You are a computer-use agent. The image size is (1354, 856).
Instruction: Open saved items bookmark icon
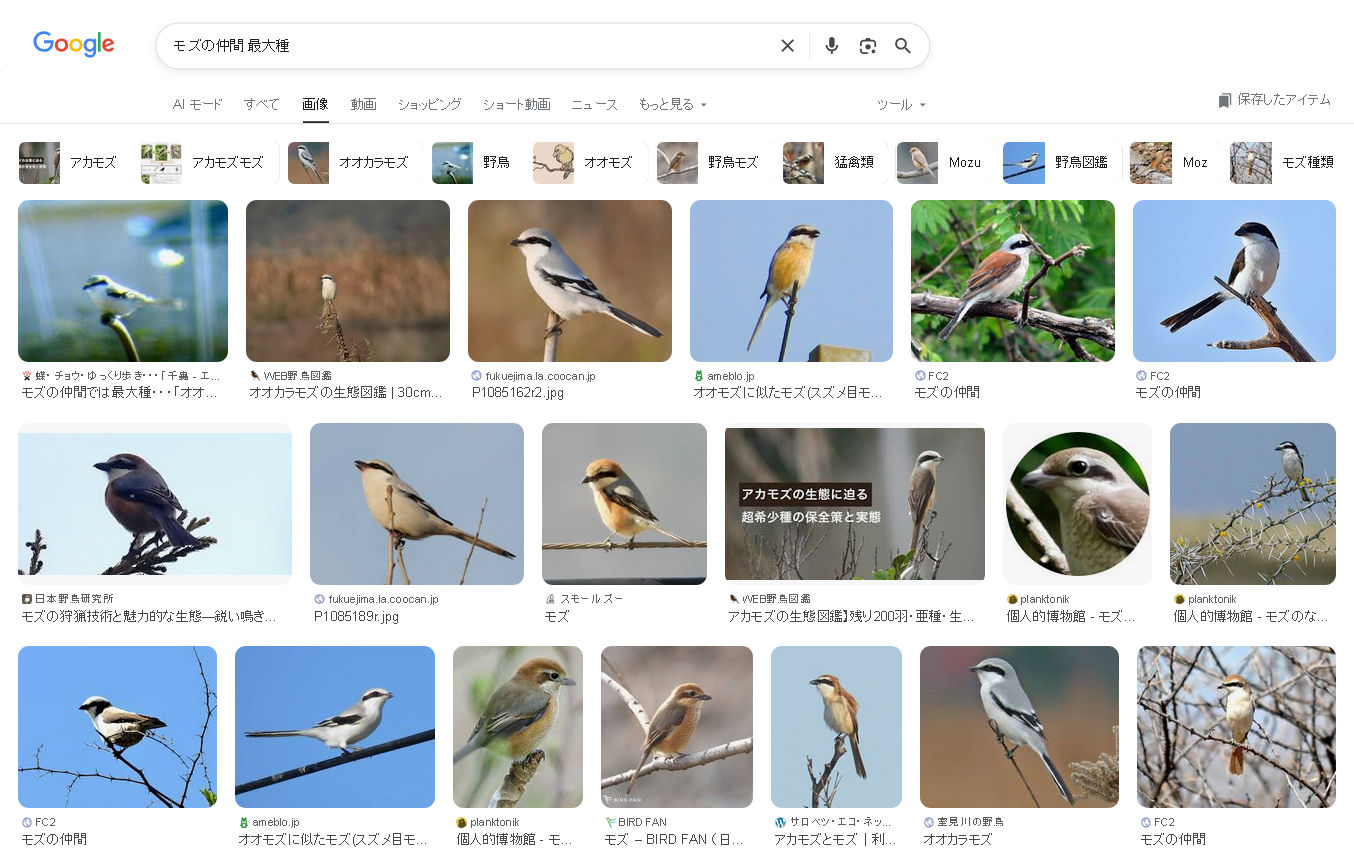(x=1225, y=100)
